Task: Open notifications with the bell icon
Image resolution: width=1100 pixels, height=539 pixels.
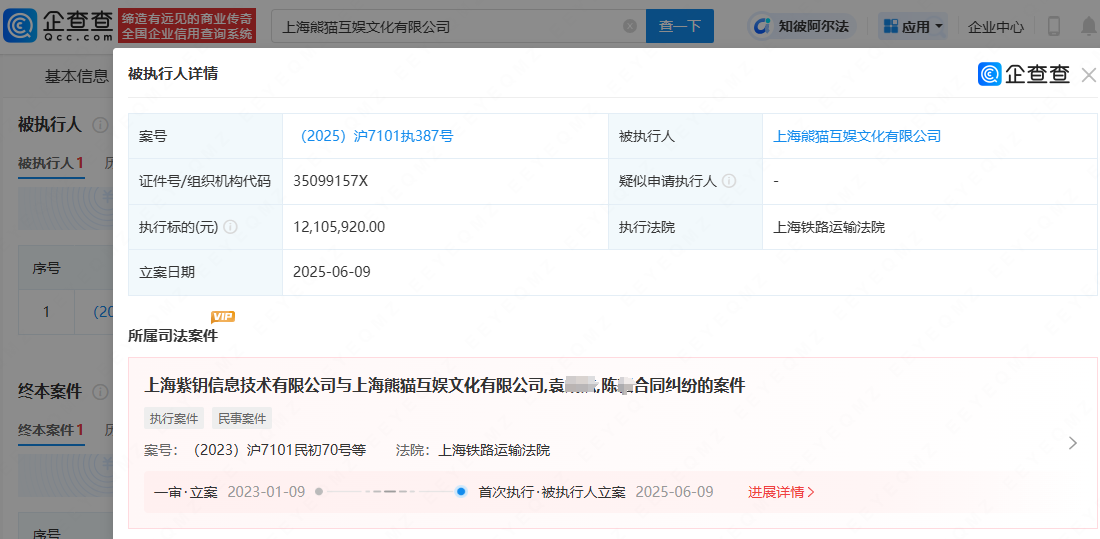Action: pyautogui.click(x=1088, y=27)
